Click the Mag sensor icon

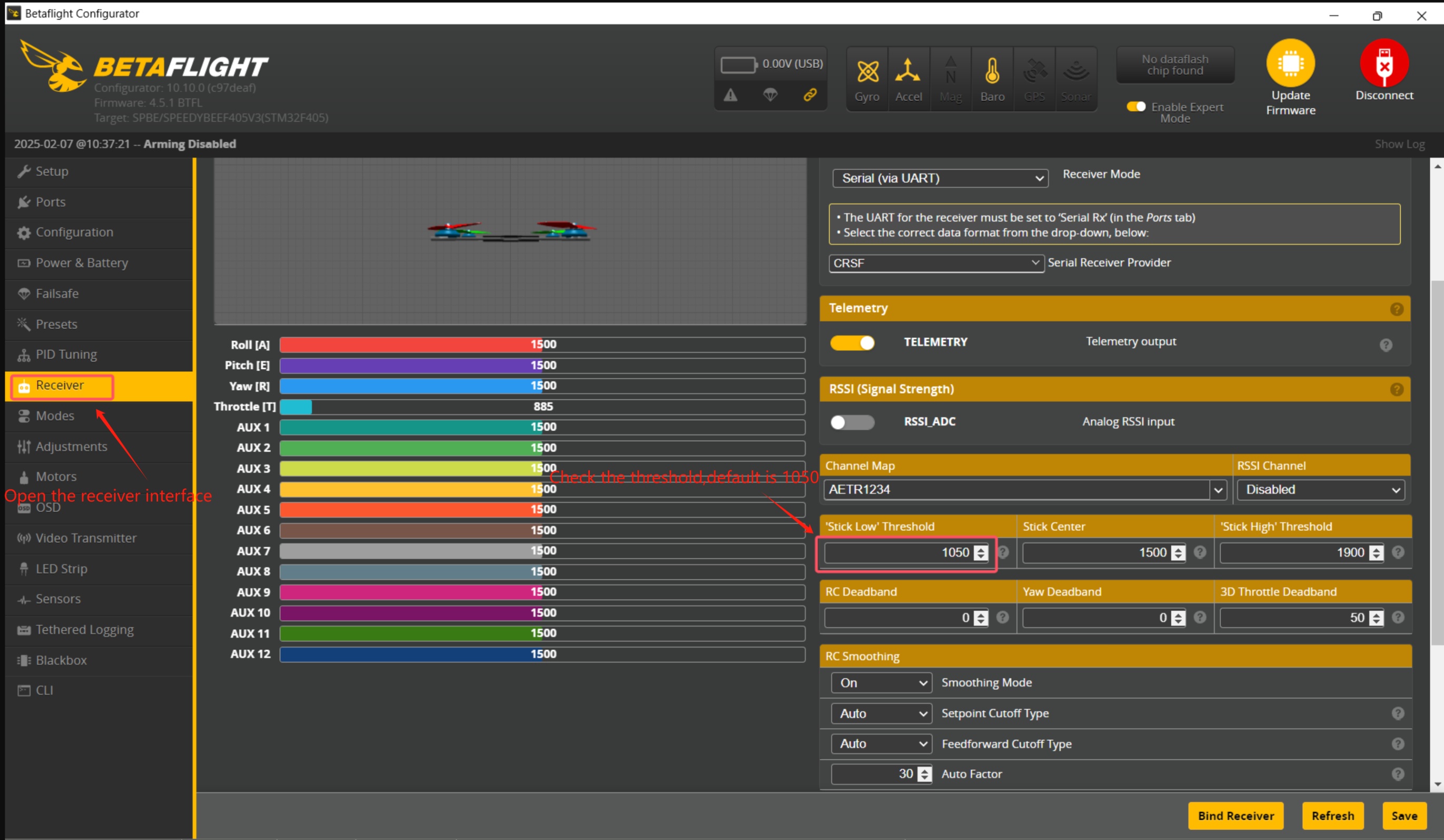(x=951, y=71)
